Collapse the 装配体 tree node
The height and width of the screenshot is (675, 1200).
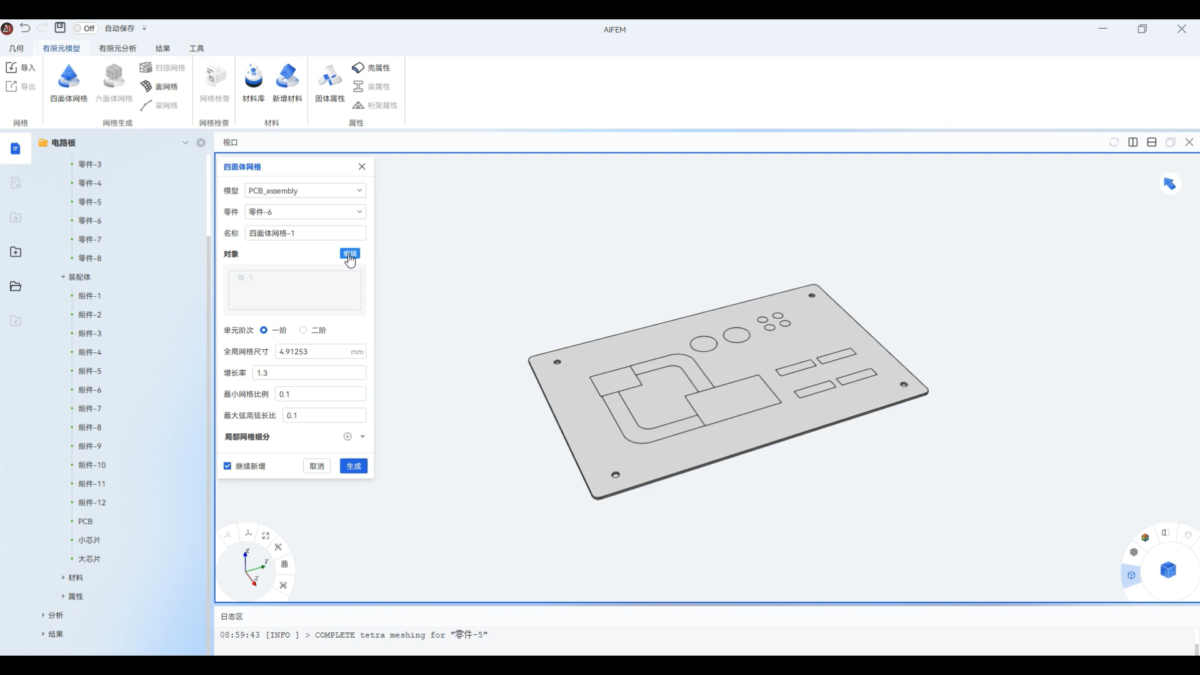click(x=62, y=277)
